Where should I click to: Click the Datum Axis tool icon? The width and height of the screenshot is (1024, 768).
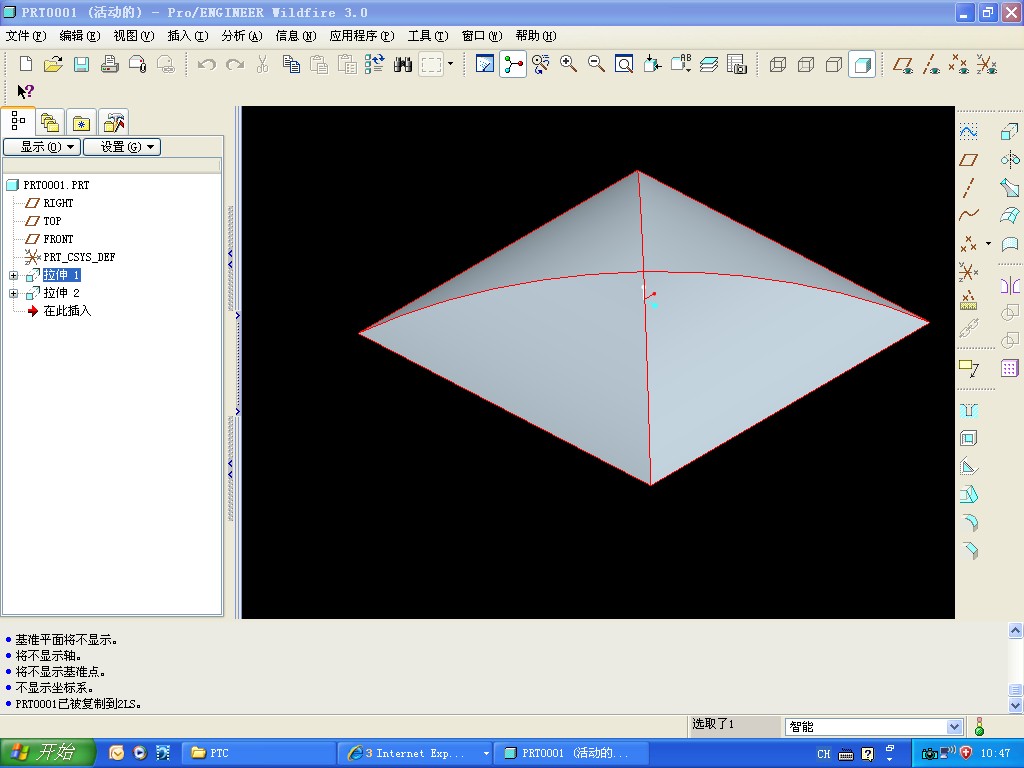[968, 187]
